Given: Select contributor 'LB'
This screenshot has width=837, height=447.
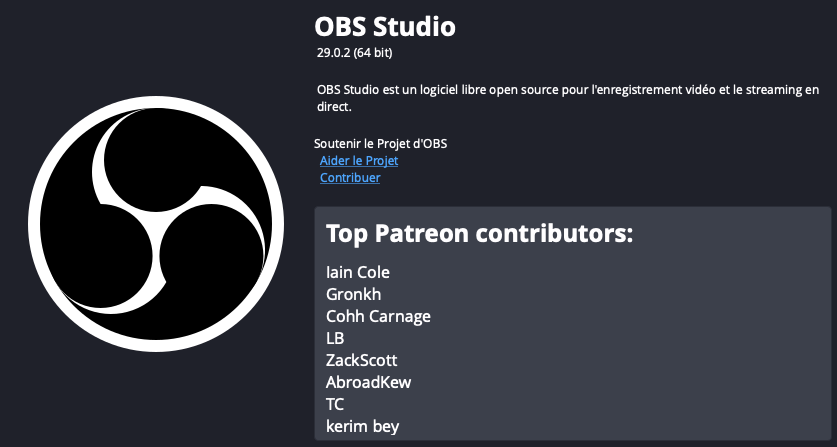Looking at the screenshot, I should pos(335,339).
